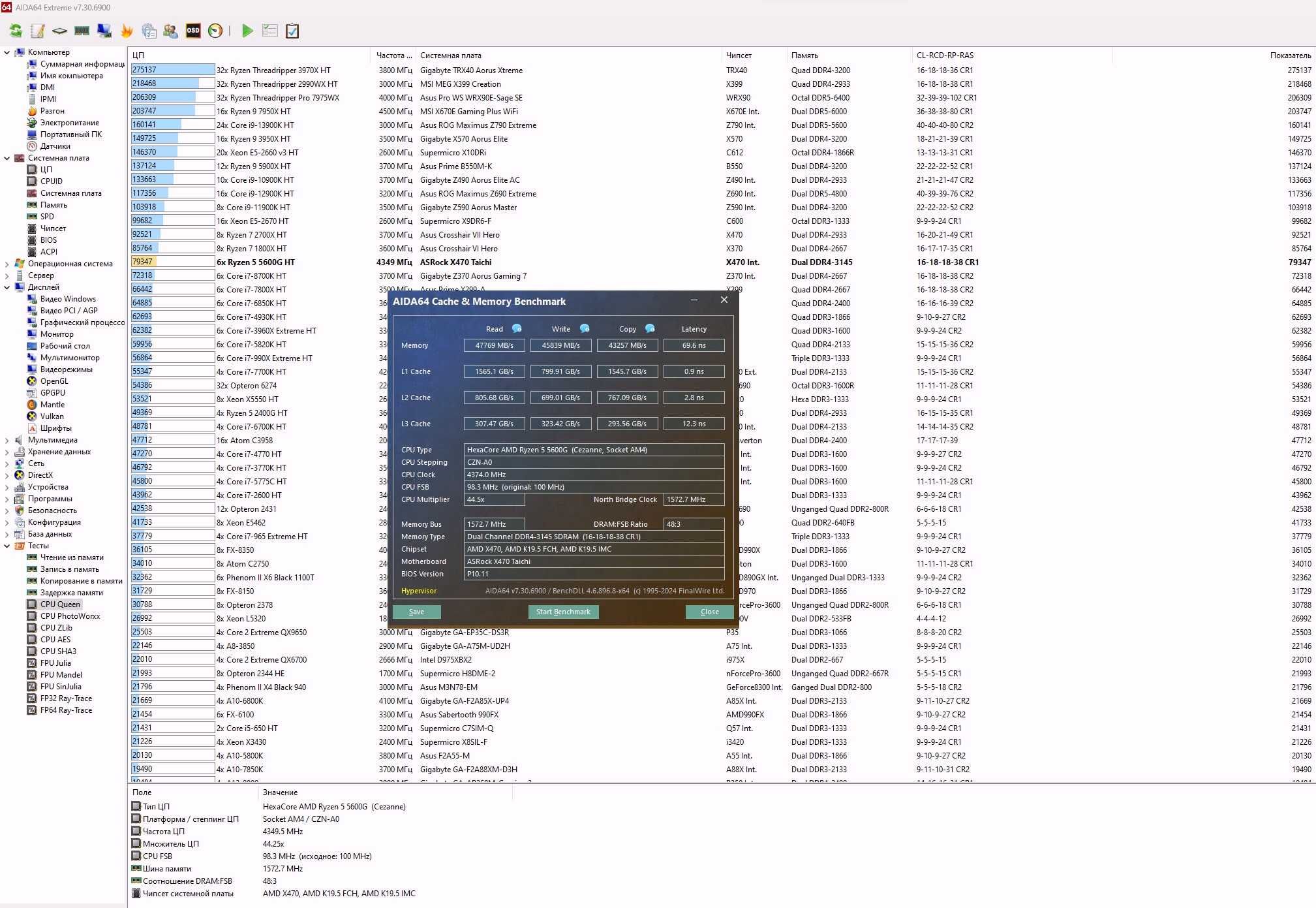Click the two-users toolbar icon
This screenshot has height=908, width=1316.
[170, 31]
